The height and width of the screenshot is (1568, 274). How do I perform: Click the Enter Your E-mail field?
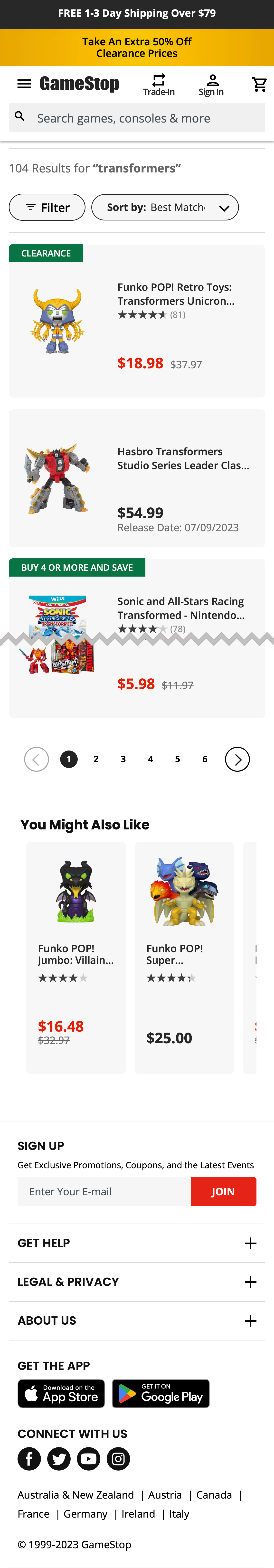104,1191
